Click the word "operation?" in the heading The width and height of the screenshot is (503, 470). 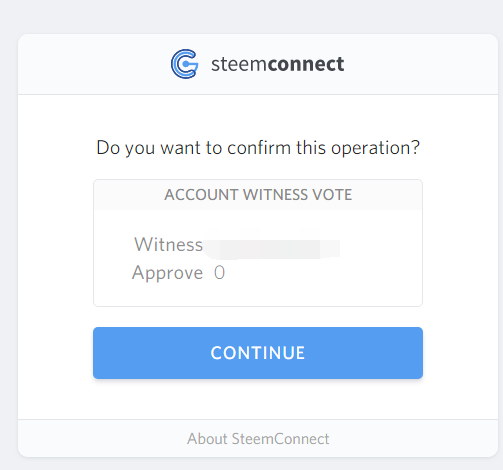375,148
